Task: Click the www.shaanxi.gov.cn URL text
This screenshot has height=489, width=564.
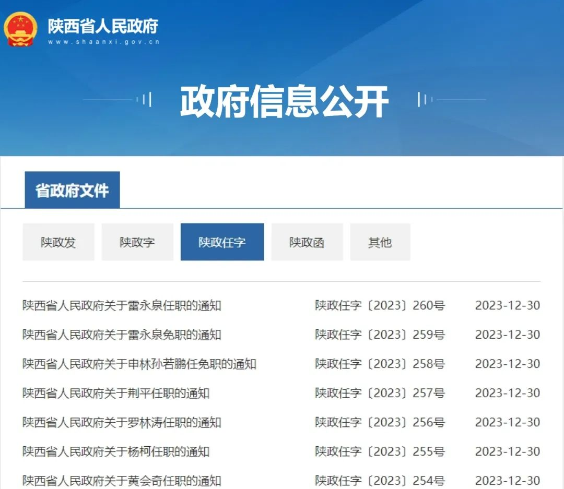Action: 104,42
